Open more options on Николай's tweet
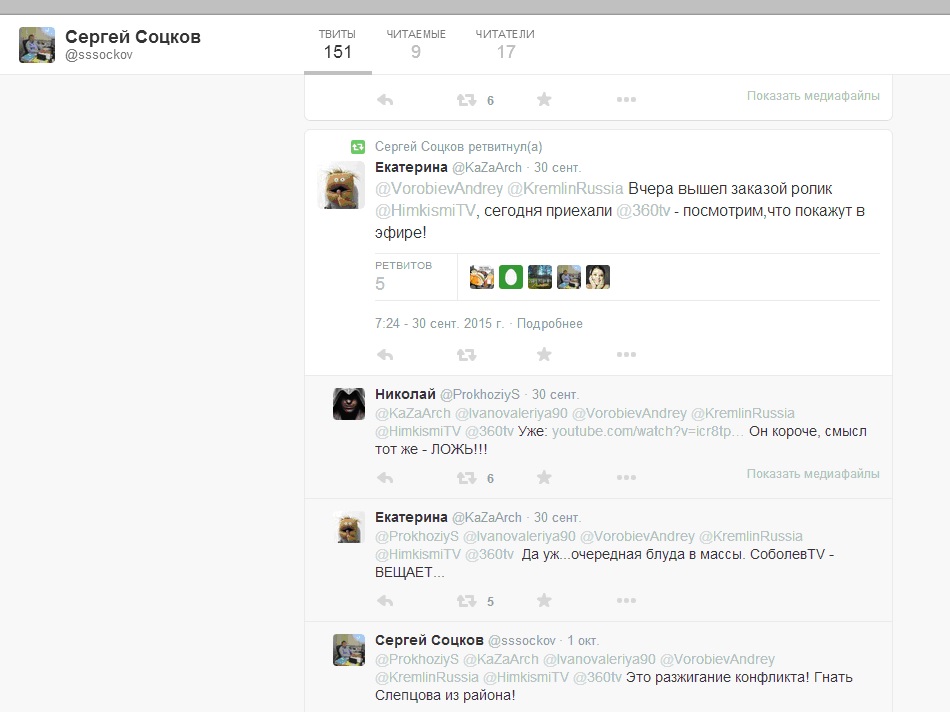Screen dimensions: 950x712 click(626, 478)
